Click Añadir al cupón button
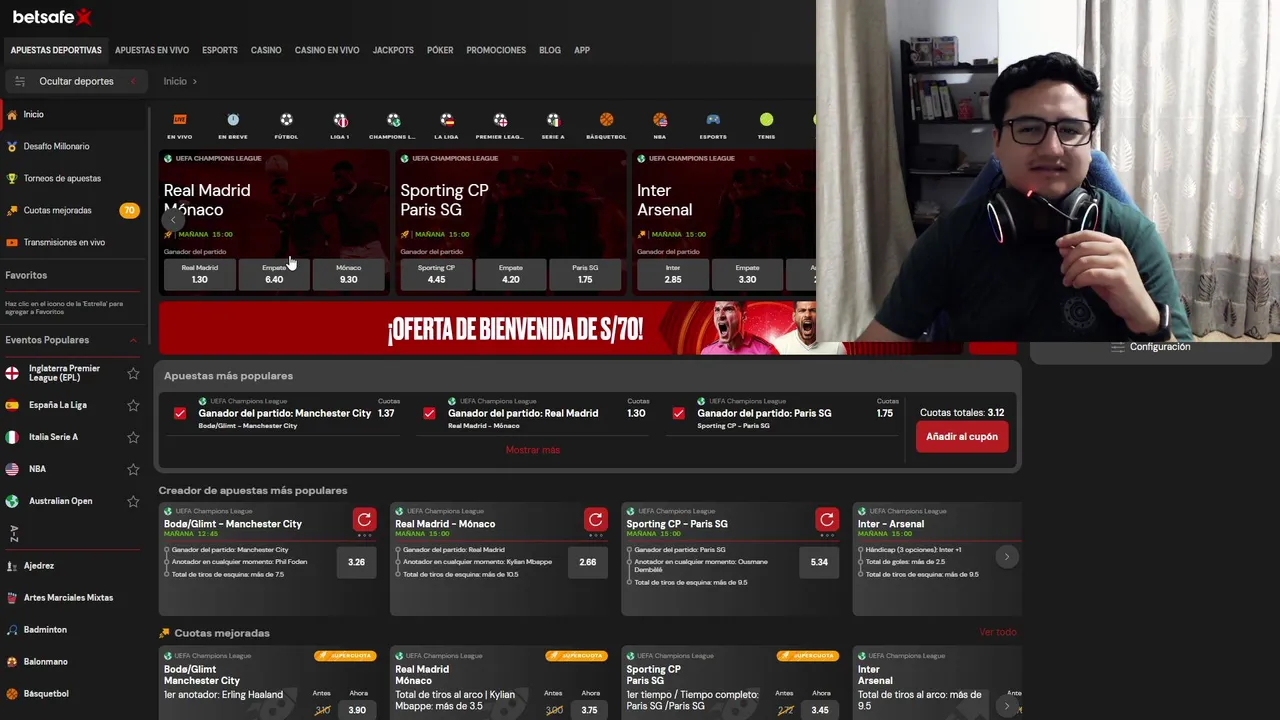The image size is (1280, 720). pos(962,437)
